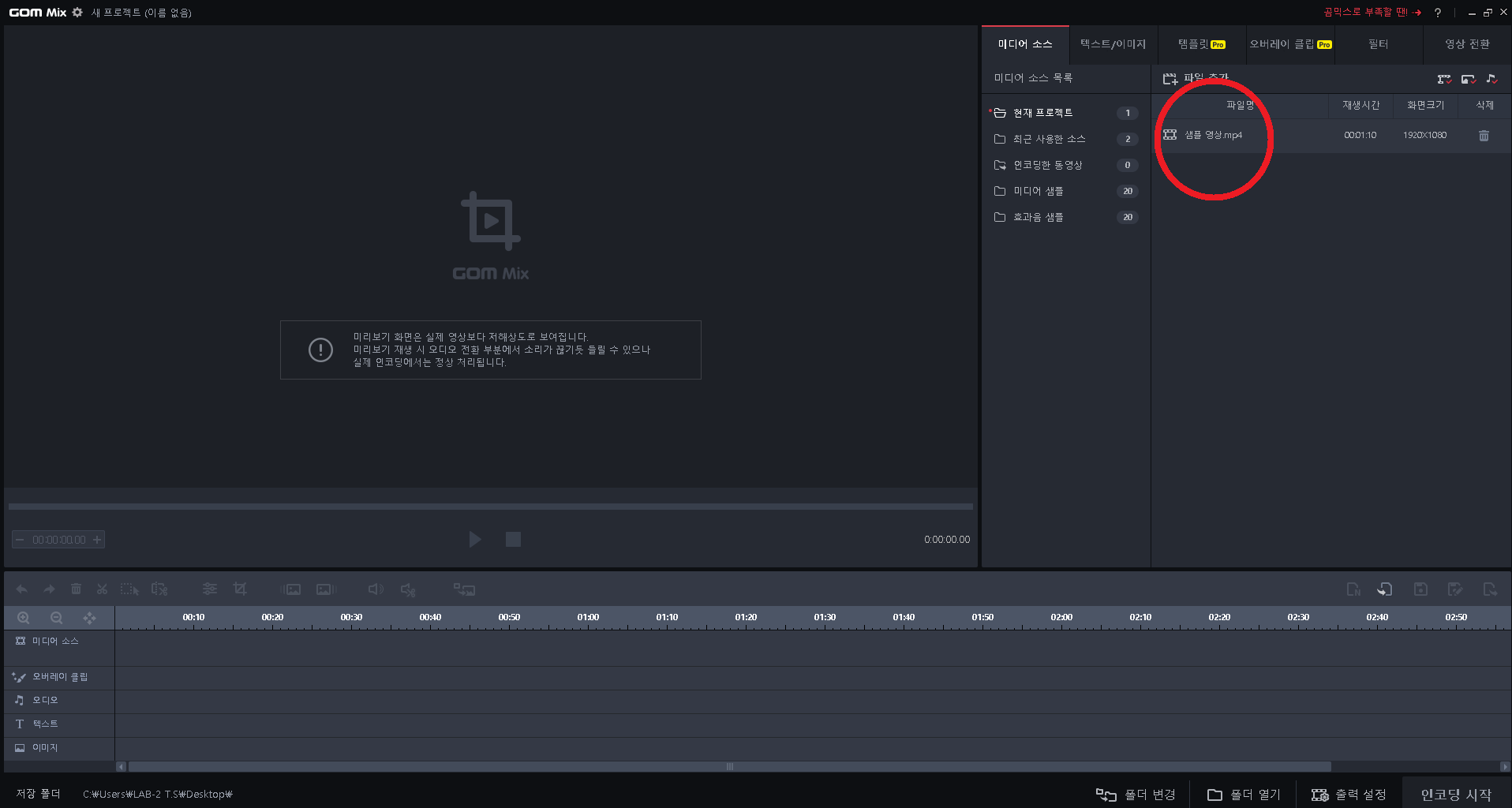Toggle the audio music note filter
Viewport: 1512px width, 808px height.
point(1491,79)
